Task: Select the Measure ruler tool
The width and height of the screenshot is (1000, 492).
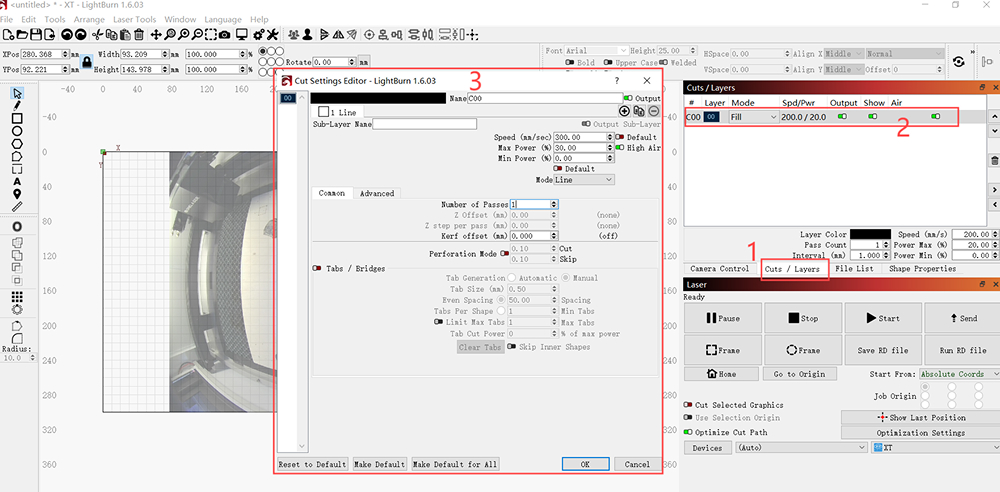Action: pyautogui.click(x=17, y=206)
